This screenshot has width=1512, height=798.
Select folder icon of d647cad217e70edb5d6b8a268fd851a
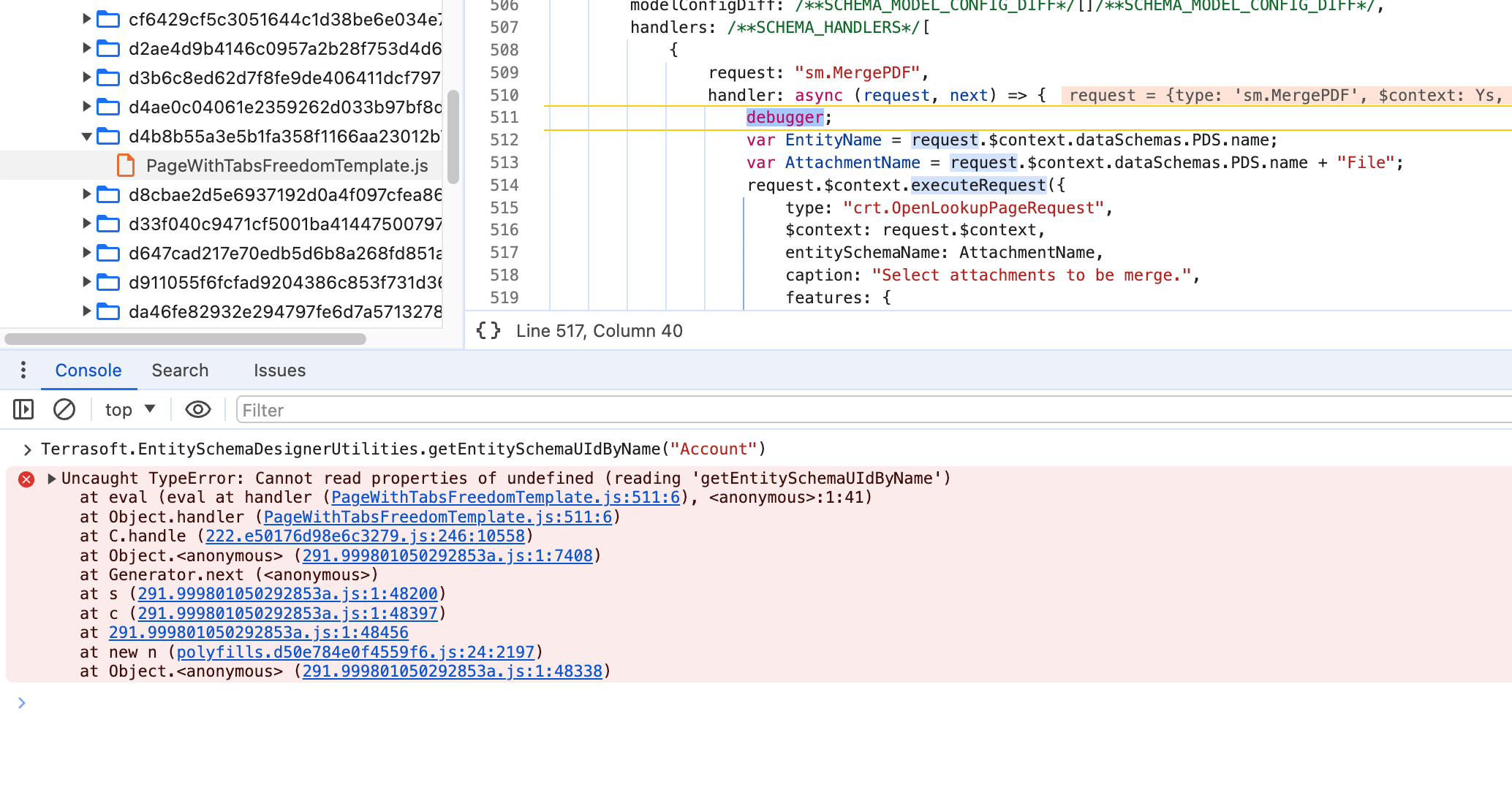(x=109, y=253)
